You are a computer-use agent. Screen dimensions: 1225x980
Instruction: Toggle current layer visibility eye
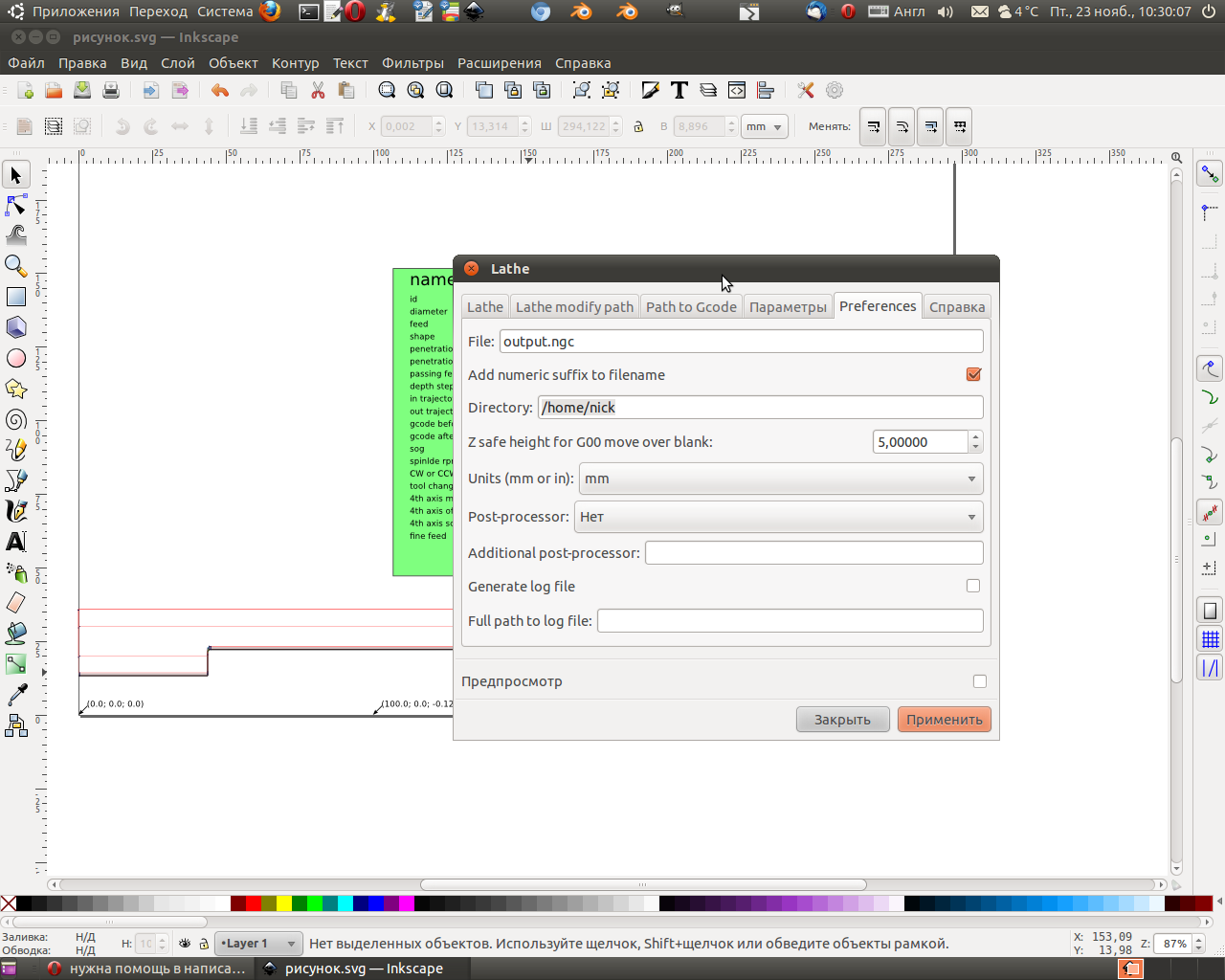pos(185,944)
